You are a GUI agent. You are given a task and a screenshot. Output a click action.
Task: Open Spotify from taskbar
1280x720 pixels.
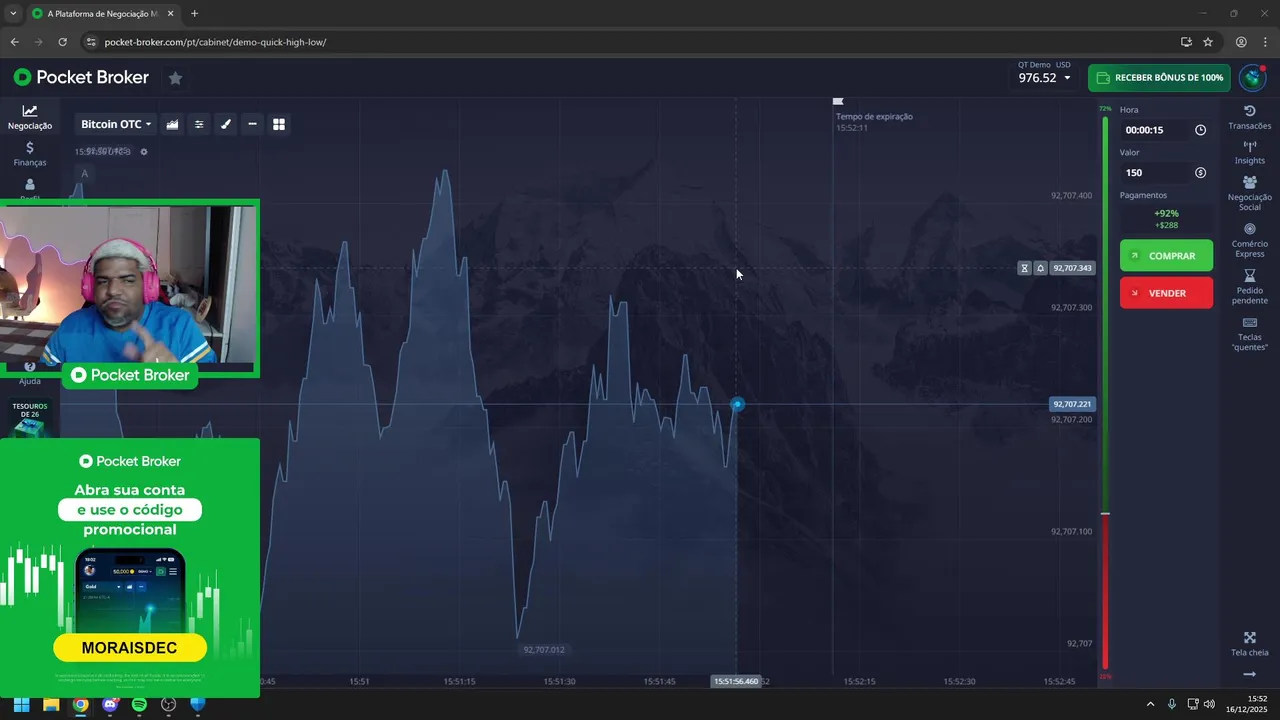click(139, 704)
